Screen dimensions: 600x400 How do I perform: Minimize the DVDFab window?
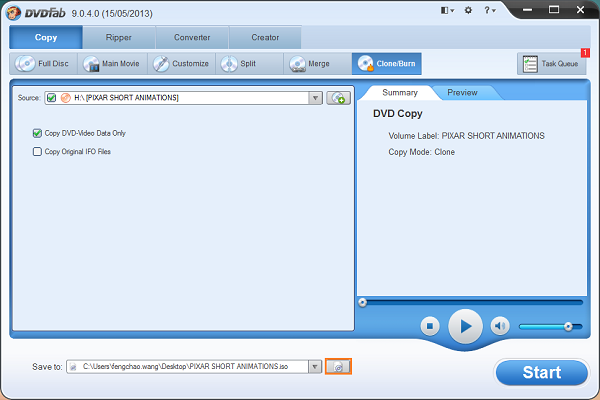pos(528,10)
